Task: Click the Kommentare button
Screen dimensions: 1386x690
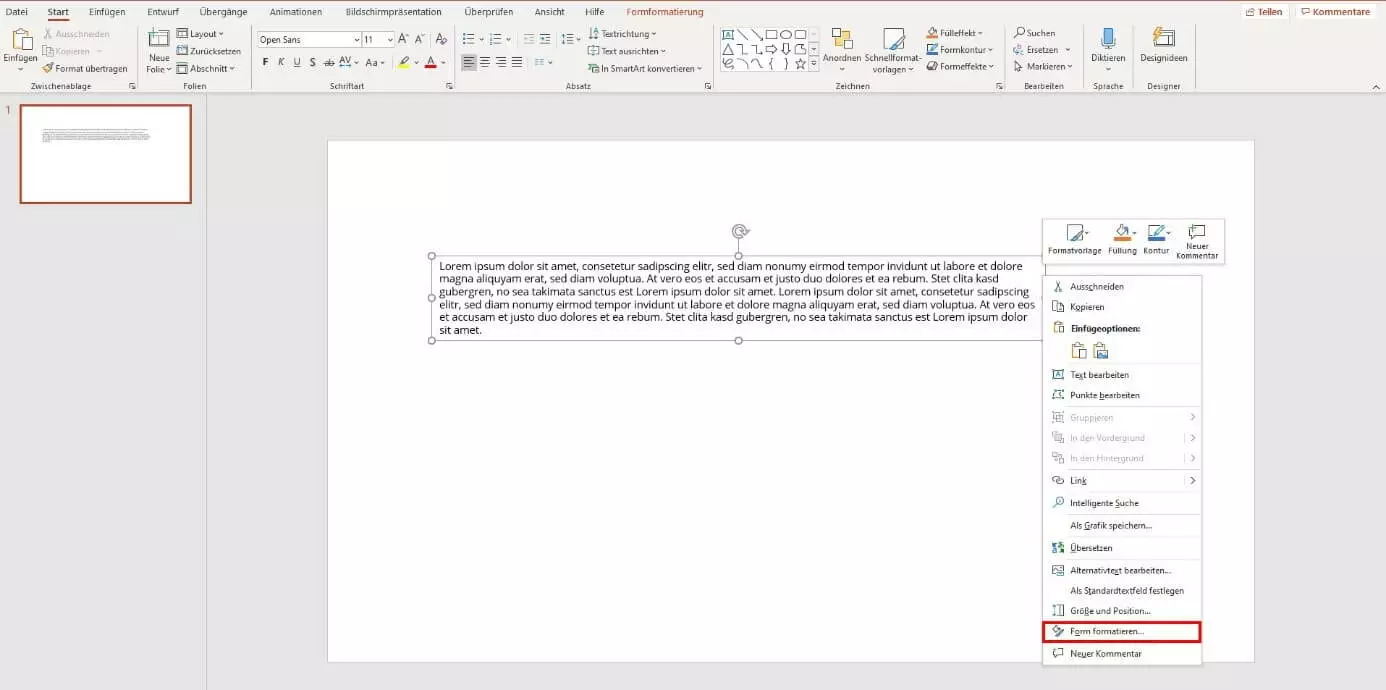Action: coord(1334,12)
